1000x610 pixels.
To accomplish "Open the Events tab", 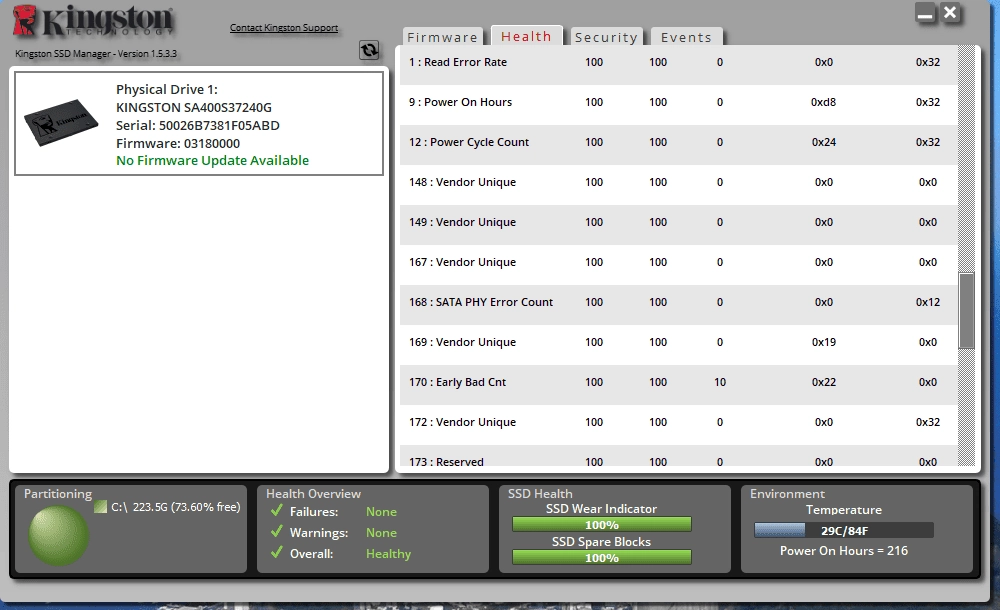I will pos(686,37).
